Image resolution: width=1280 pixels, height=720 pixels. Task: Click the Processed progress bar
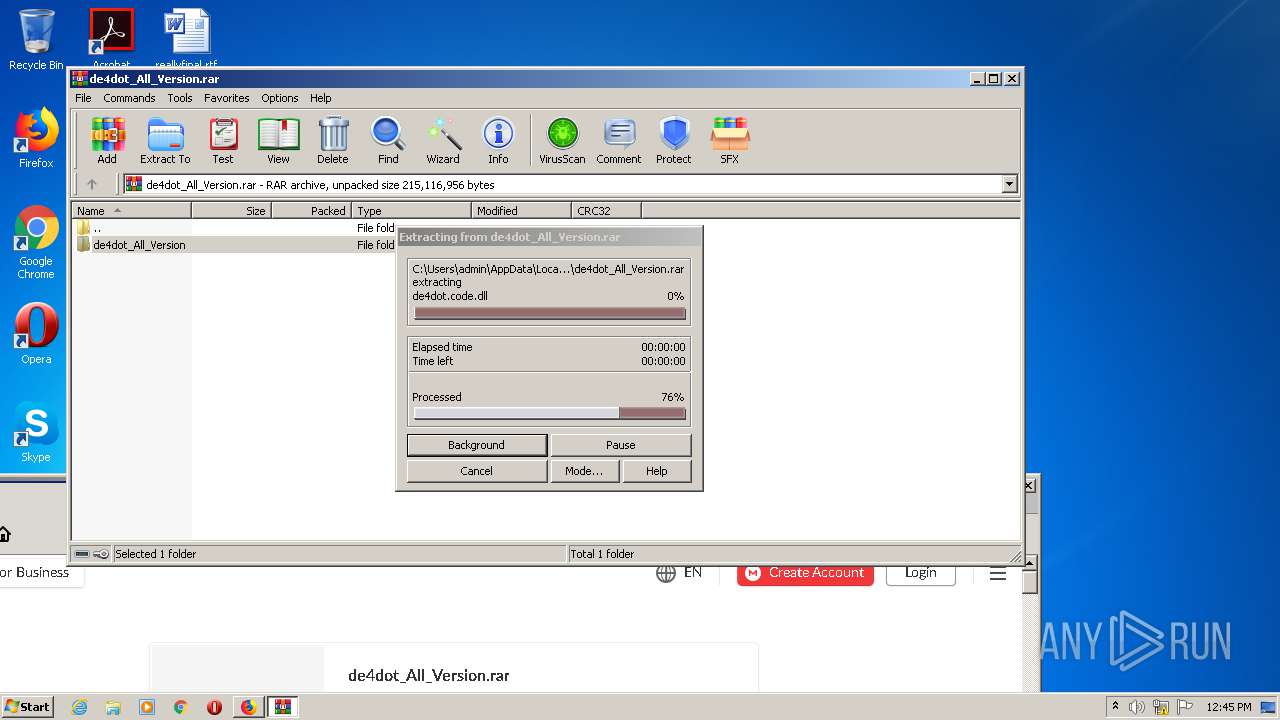550,413
